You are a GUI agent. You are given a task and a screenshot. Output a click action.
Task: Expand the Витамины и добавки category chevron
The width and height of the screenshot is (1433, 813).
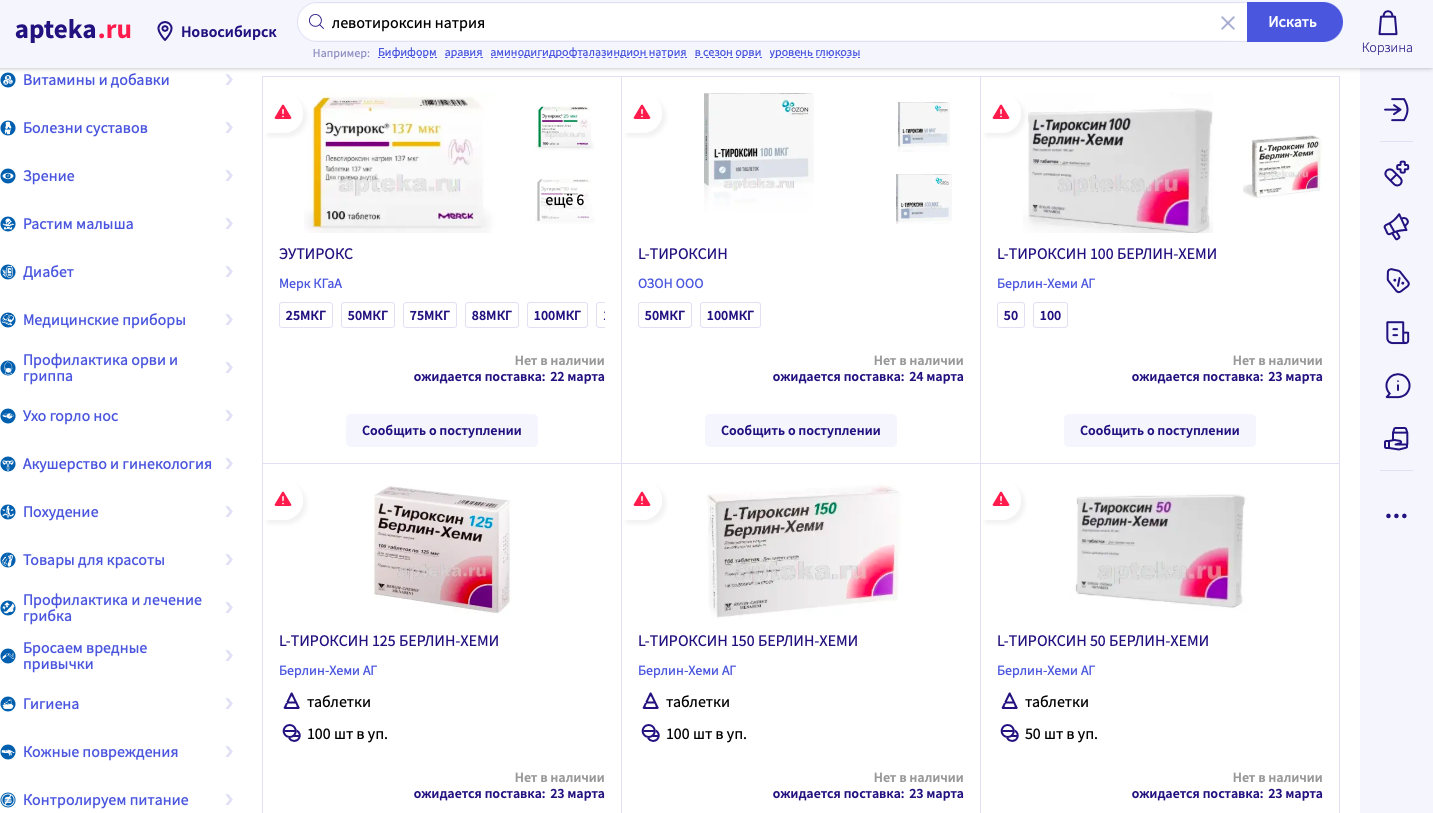tap(229, 80)
